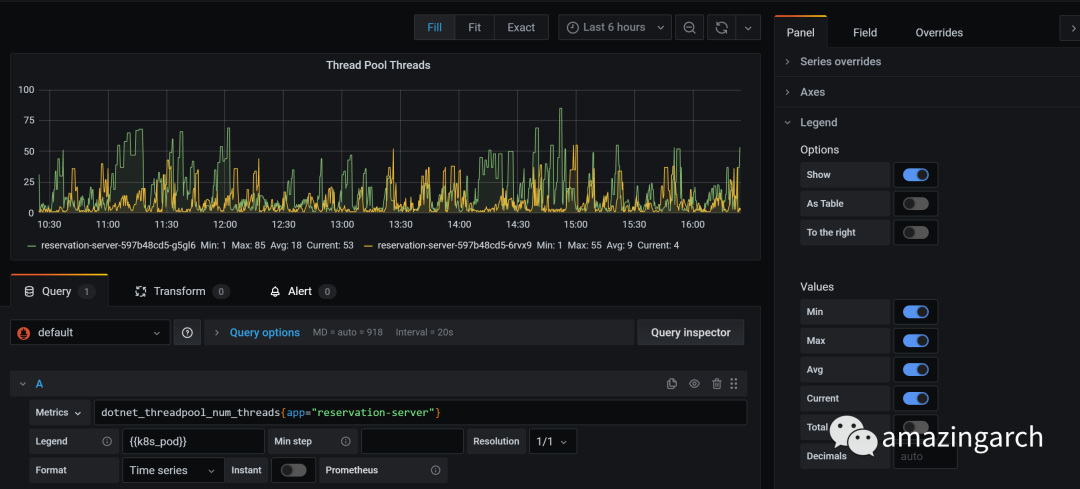The image size is (1080, 489).
Task: Open the Transform tab
Action: 182,291
